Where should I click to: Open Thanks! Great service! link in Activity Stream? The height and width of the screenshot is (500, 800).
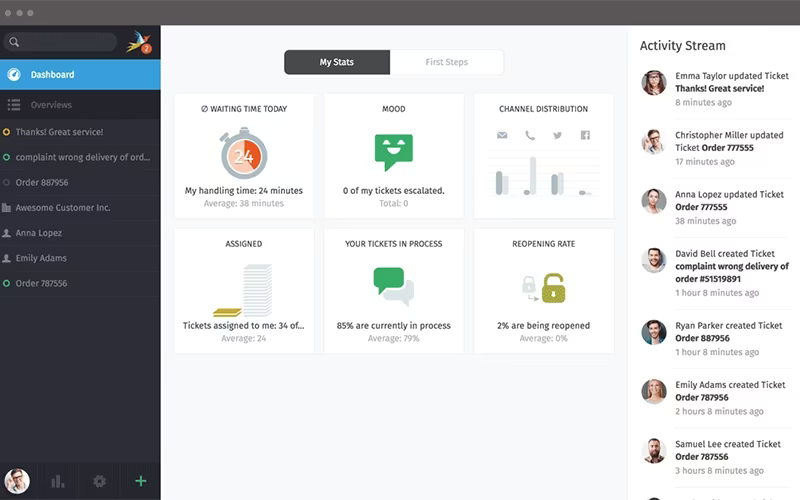pos(719,89)
